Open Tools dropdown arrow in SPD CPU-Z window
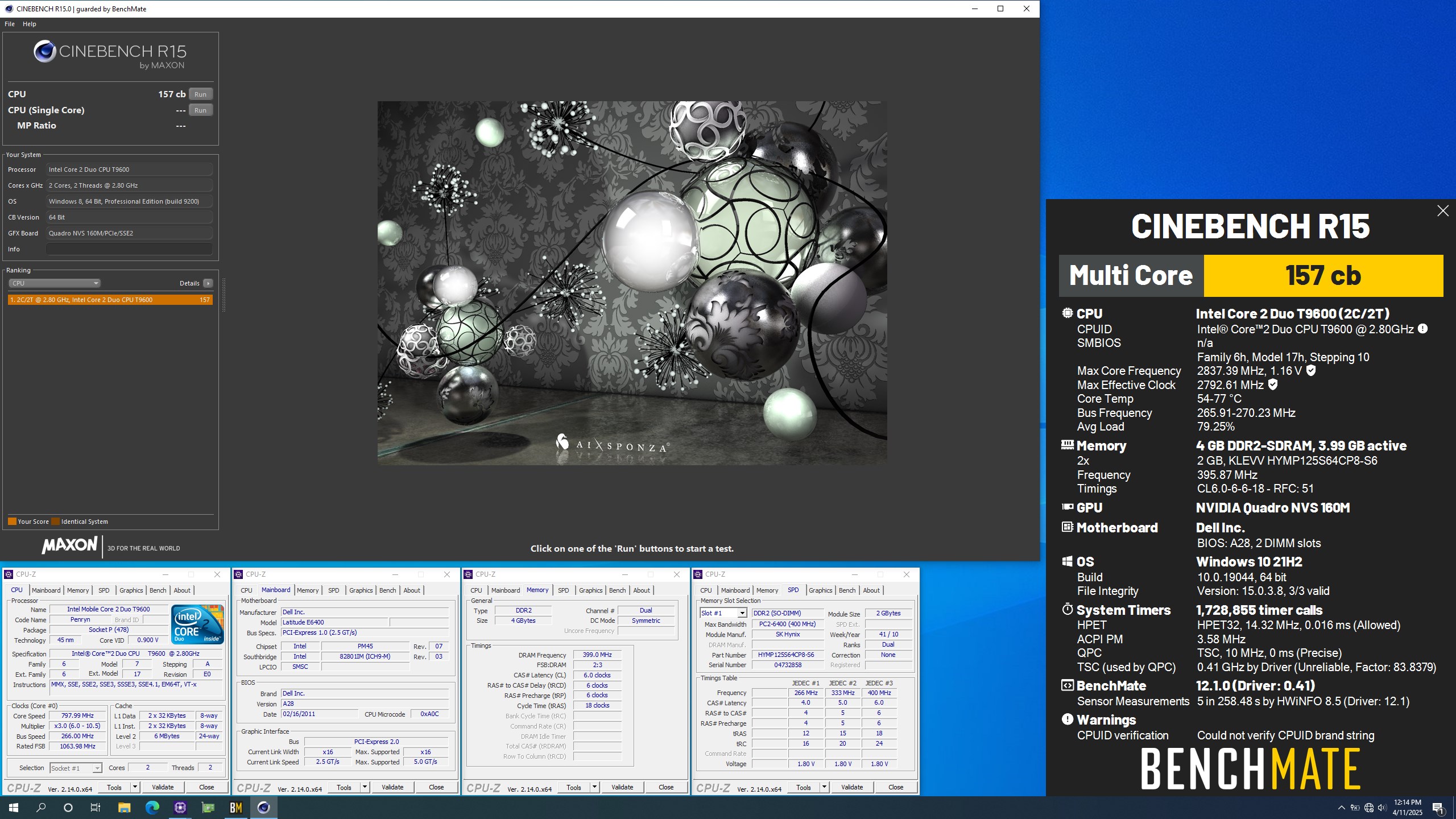 tap(824, 787)
